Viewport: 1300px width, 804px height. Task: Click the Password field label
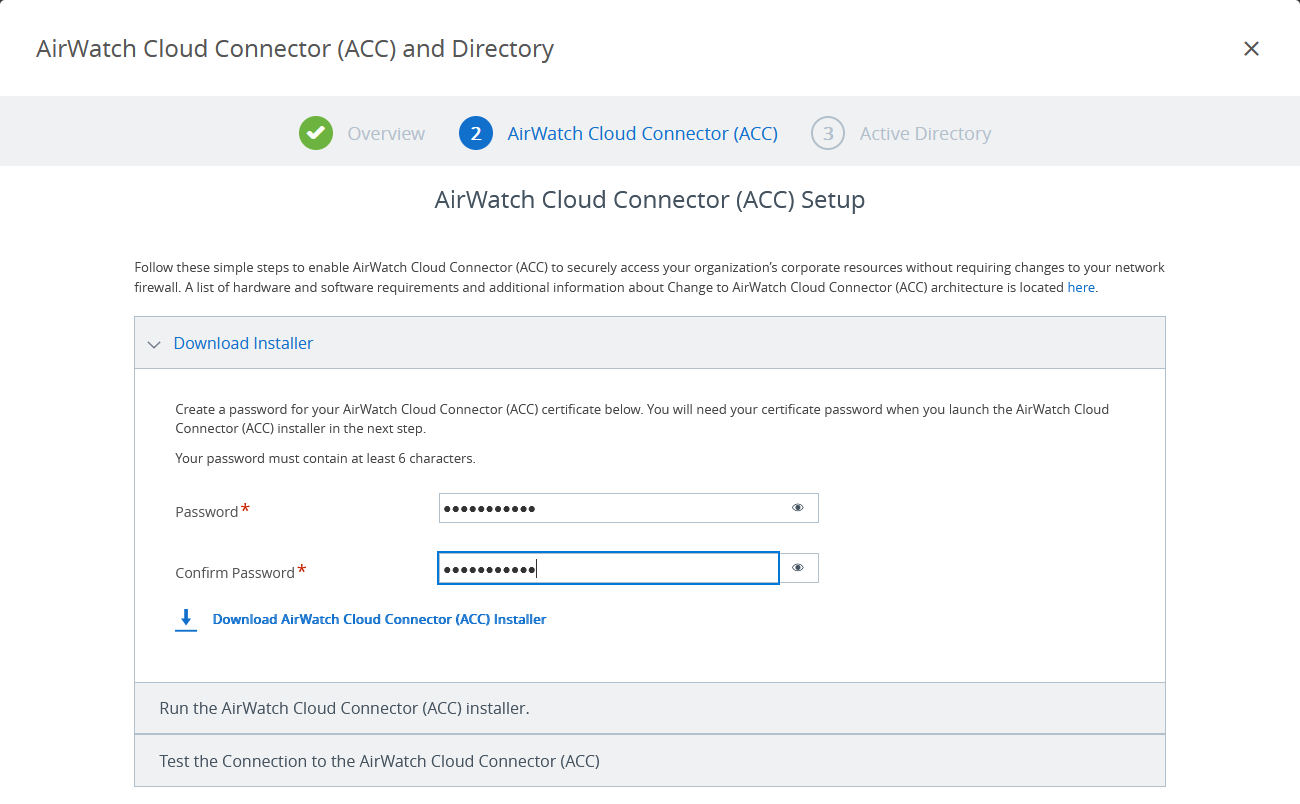[x=207, y=512]
